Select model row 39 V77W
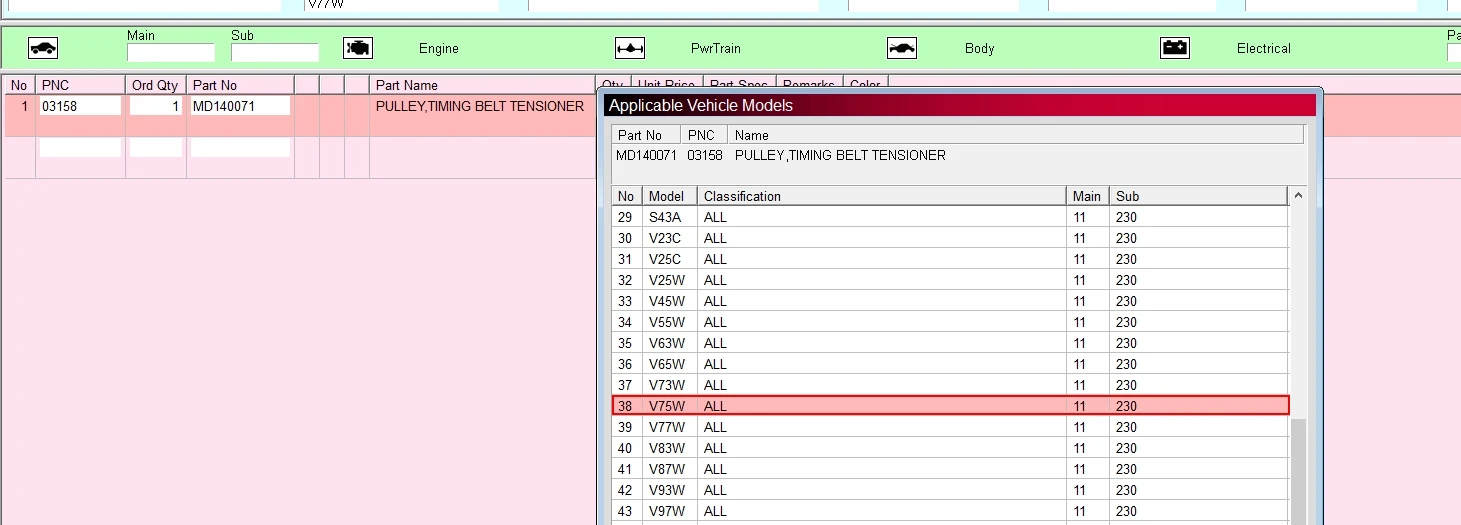The width and height of the screenshot is (1461, 525). (950, 427)
